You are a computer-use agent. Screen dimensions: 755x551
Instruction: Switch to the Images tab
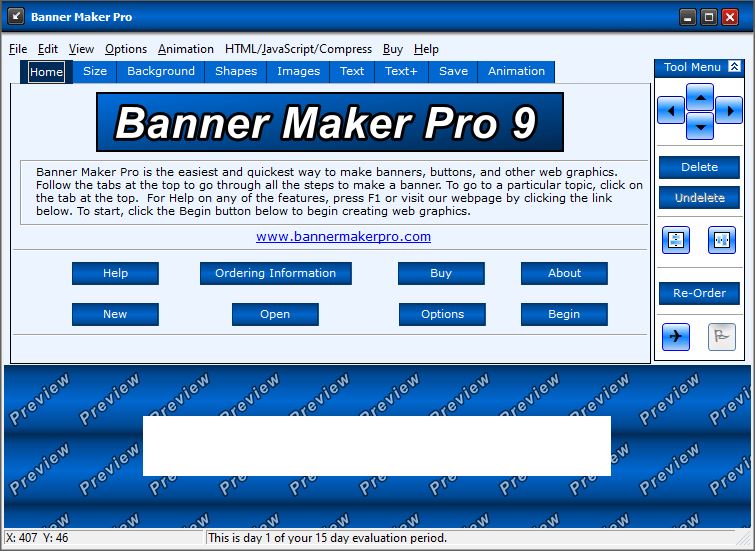[x=299, y=71]
